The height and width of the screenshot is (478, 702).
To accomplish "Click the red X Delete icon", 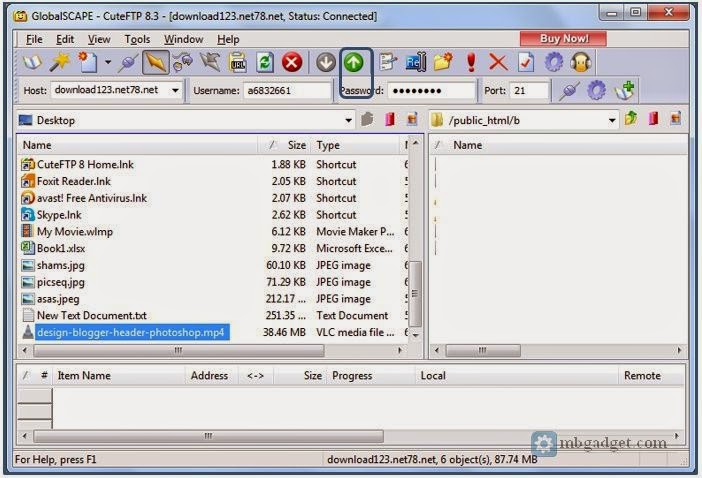I will 498,62.
